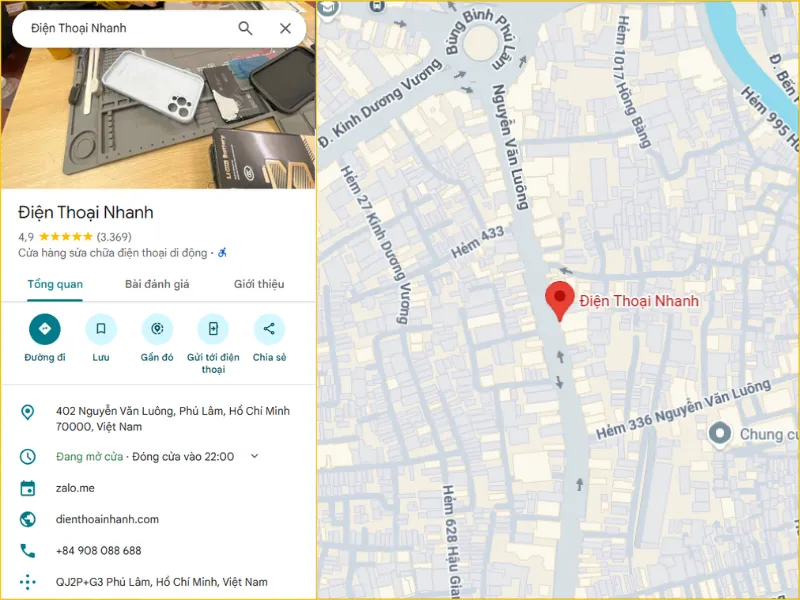The image size is (800, 600).
Task: Click the red Điện Thoại Nhanh map pin
Action: pyautogui.click(x=560, y=301)
